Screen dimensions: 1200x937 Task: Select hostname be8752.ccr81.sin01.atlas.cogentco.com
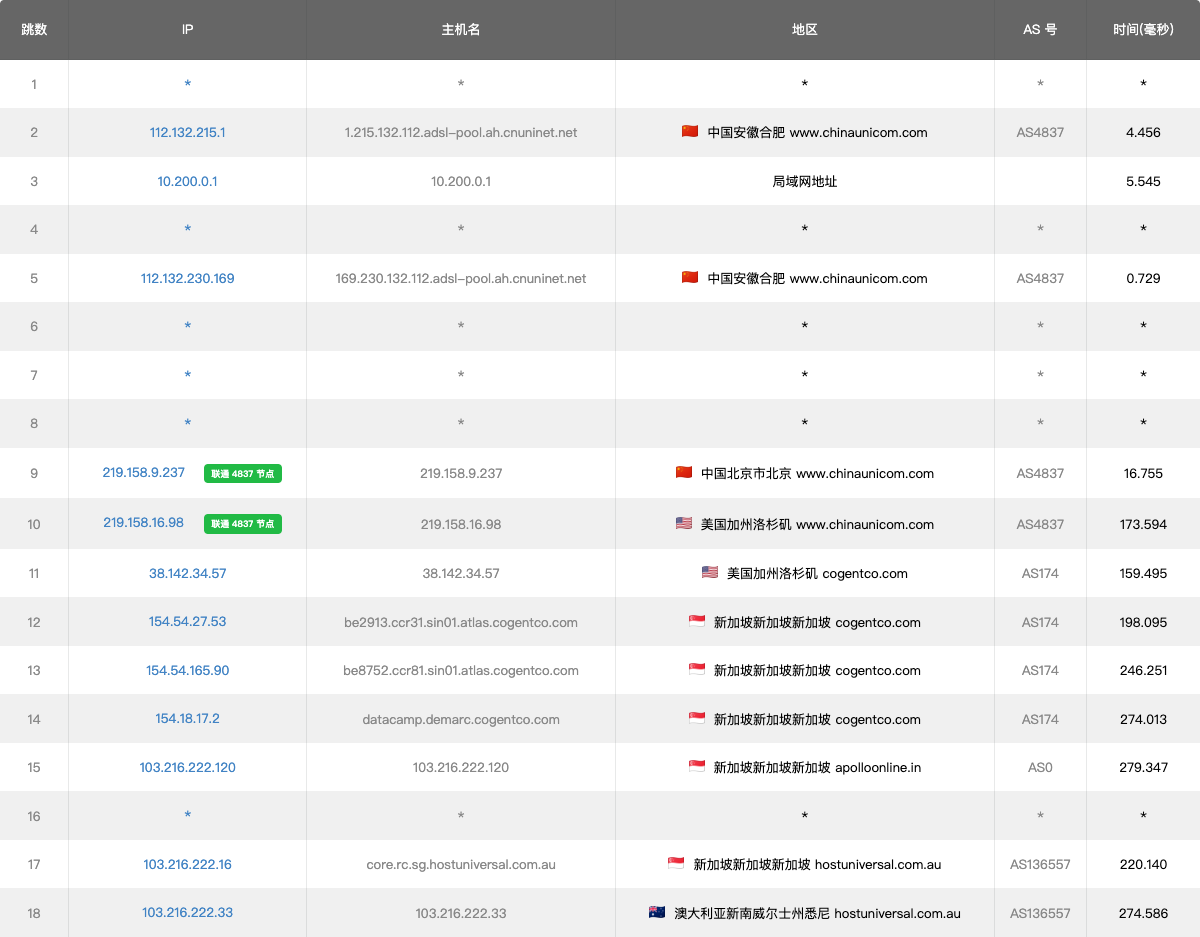click(x=461, y=670)
